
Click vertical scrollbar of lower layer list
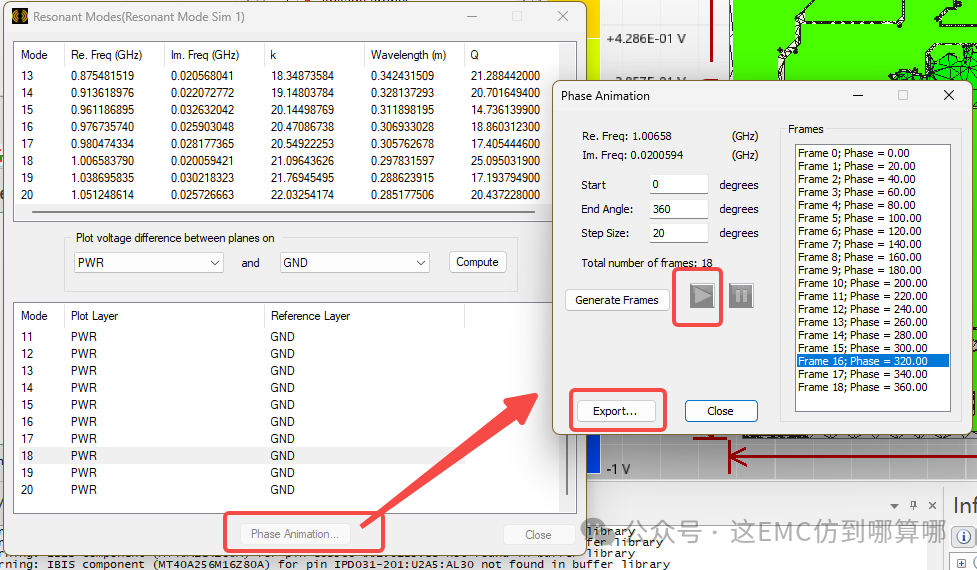pos(567,465)
